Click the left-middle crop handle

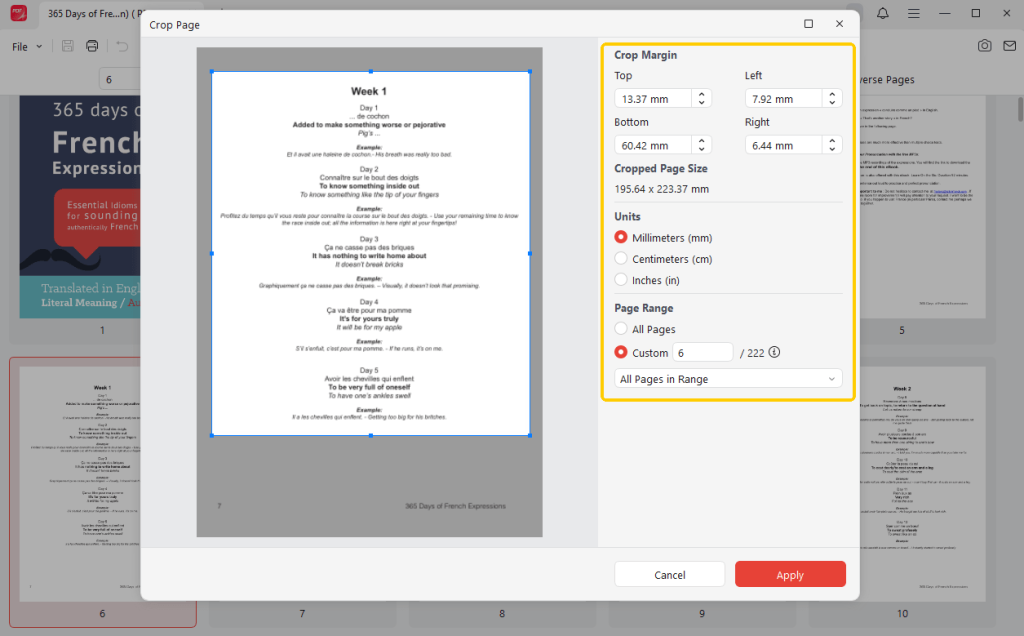coord(212,253)
